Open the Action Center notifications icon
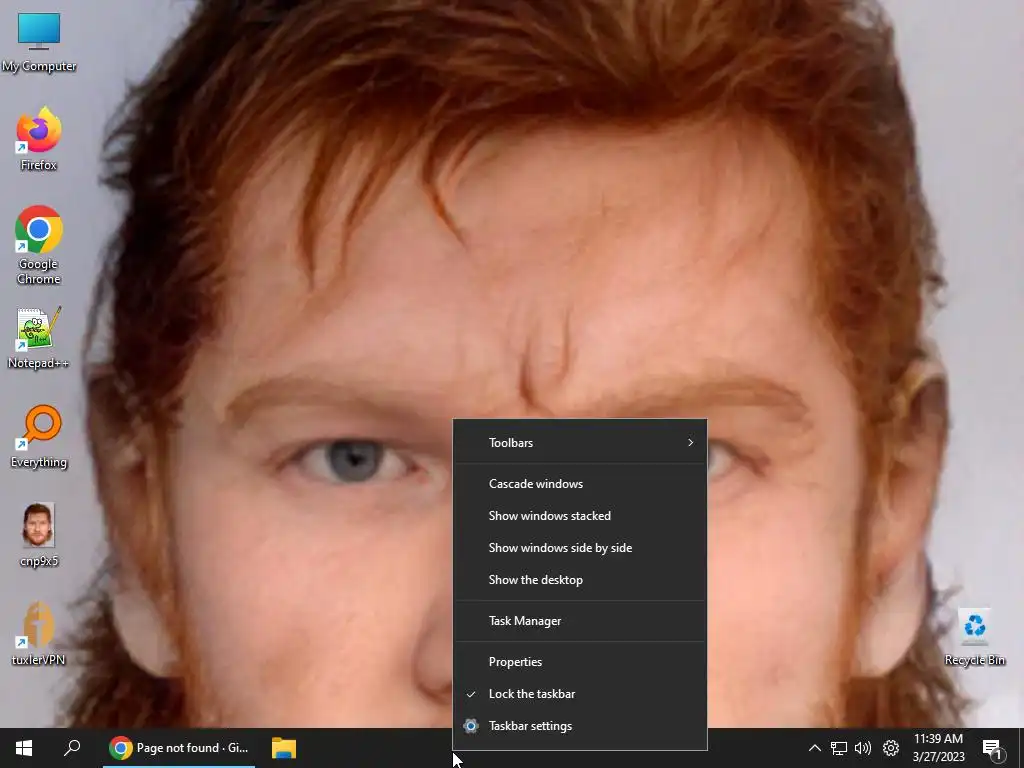The width and height of the screenshot is (1024, 768). click(992, 748)
